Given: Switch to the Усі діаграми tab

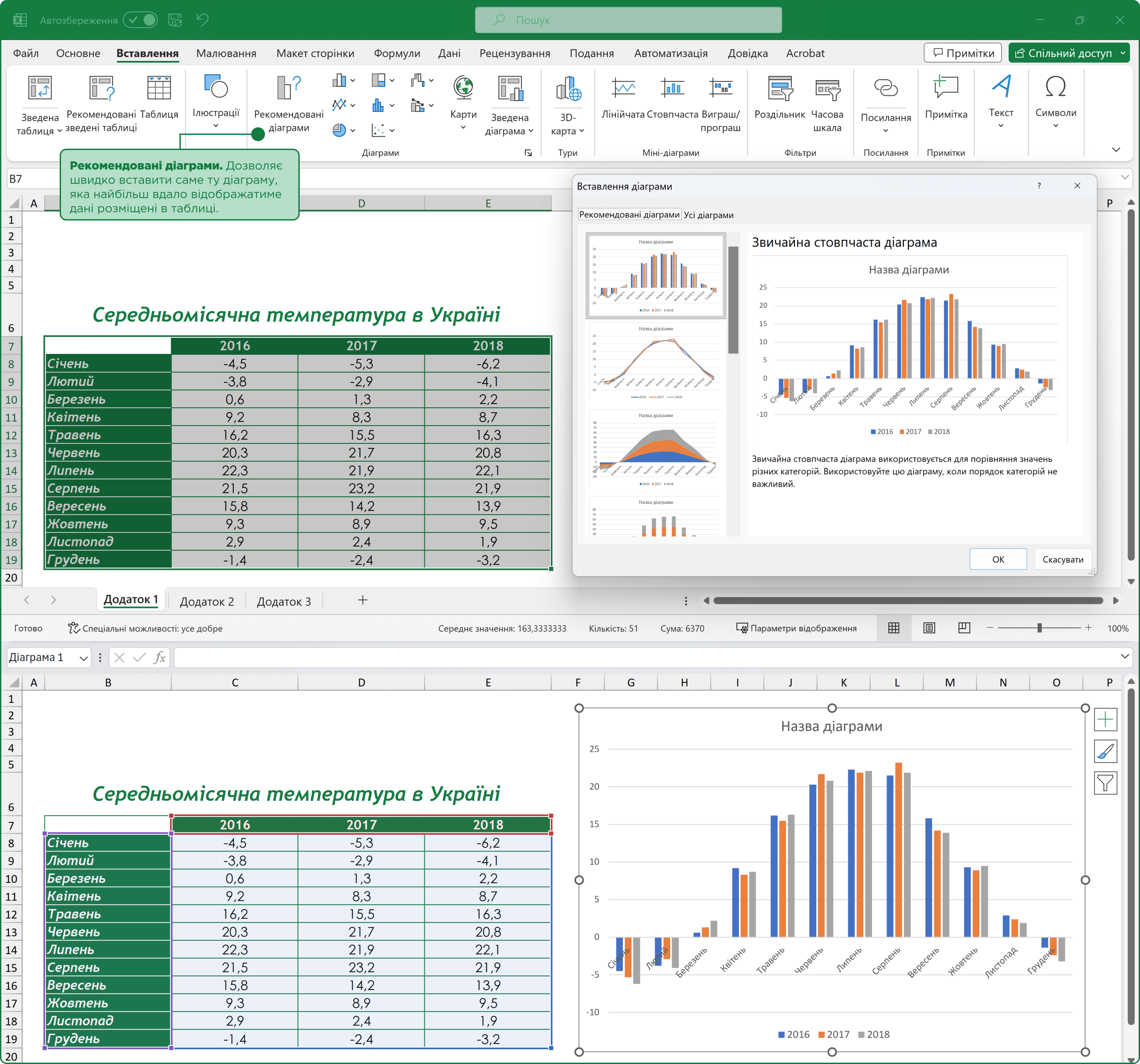Looking at the screenshot, I should 708,215.
